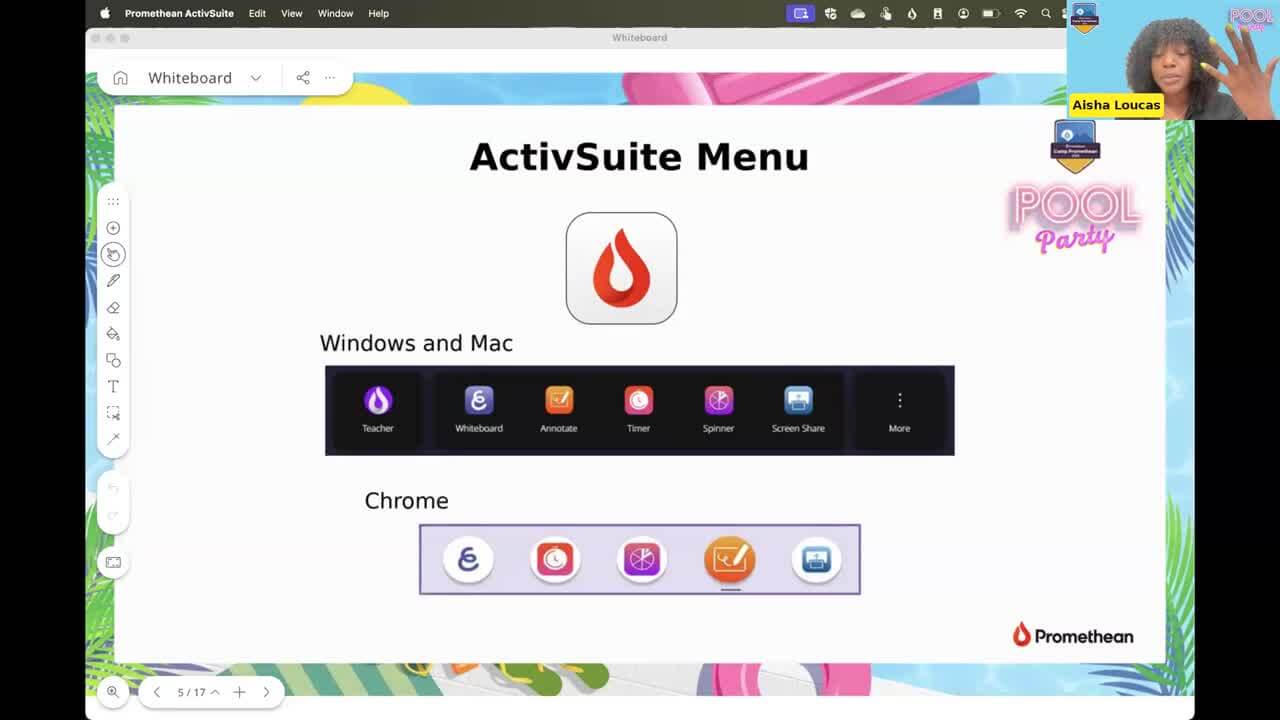Go to the previous page arrow

coord(157,692)
